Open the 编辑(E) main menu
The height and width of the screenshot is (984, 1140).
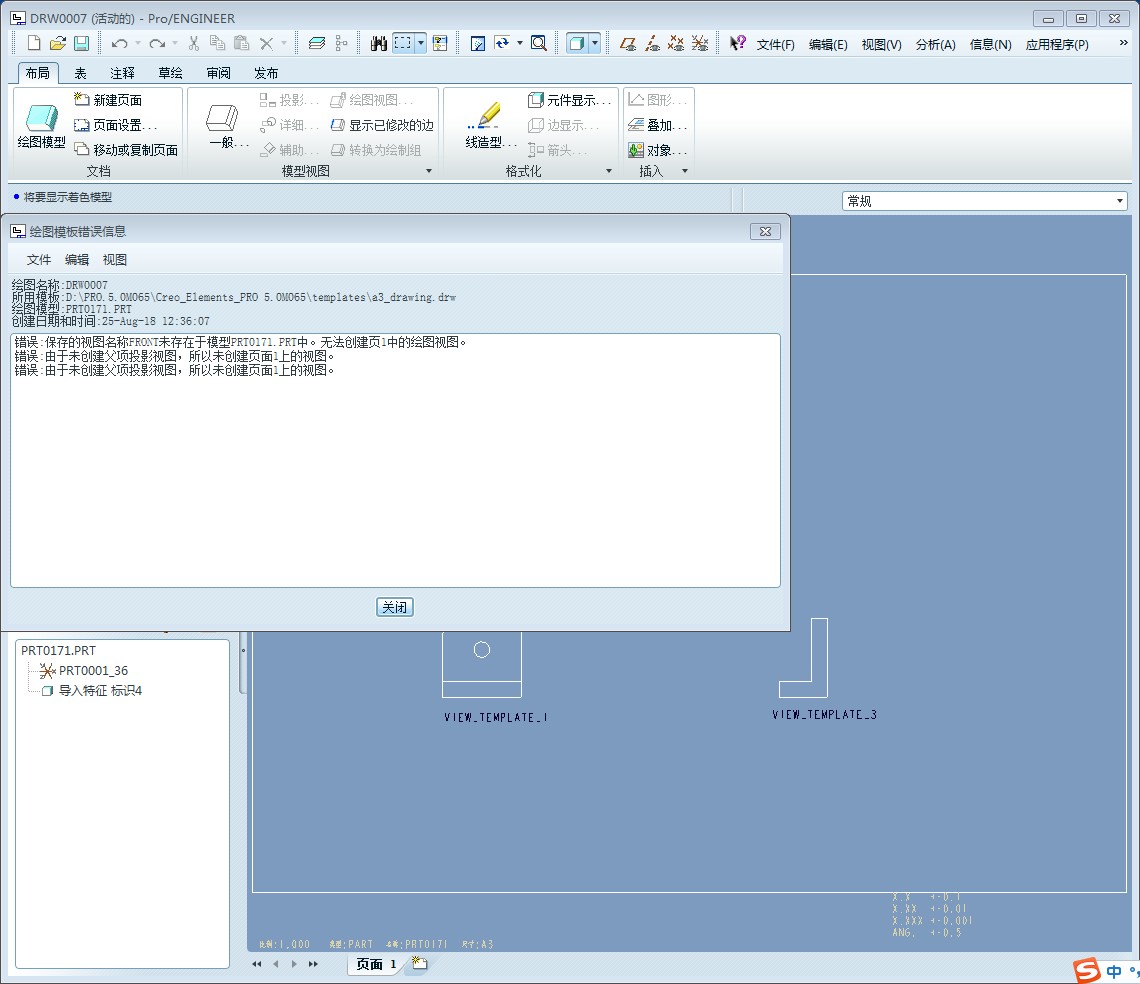[828, 44]
